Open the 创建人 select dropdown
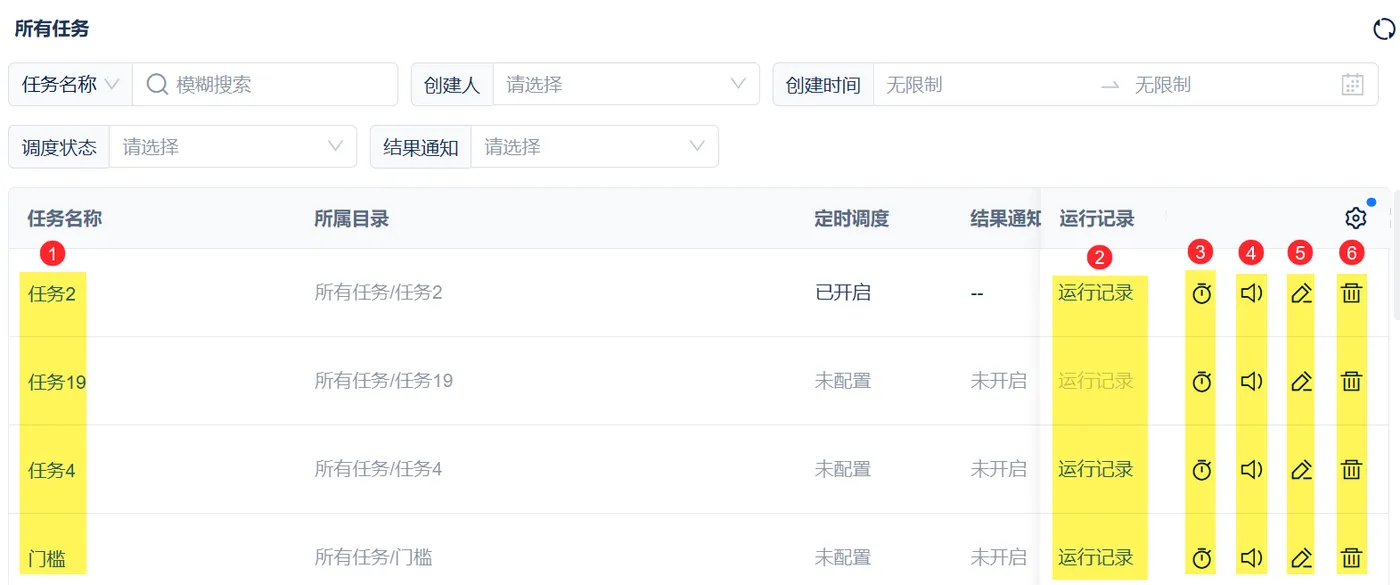Viewport: 1400px width, 585px height. [625, 85]
